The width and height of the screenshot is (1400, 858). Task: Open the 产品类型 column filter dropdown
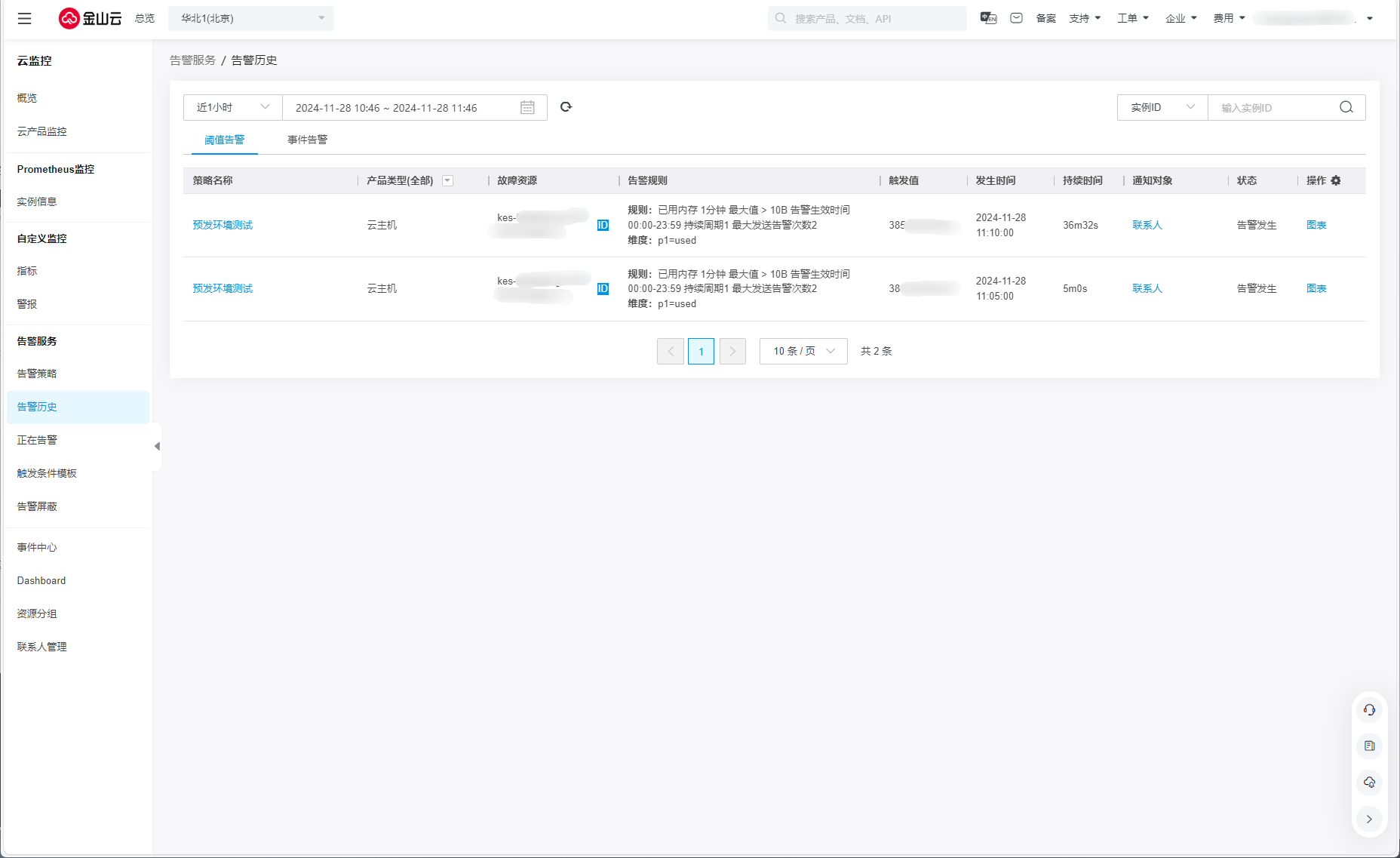tap(447, 180)
